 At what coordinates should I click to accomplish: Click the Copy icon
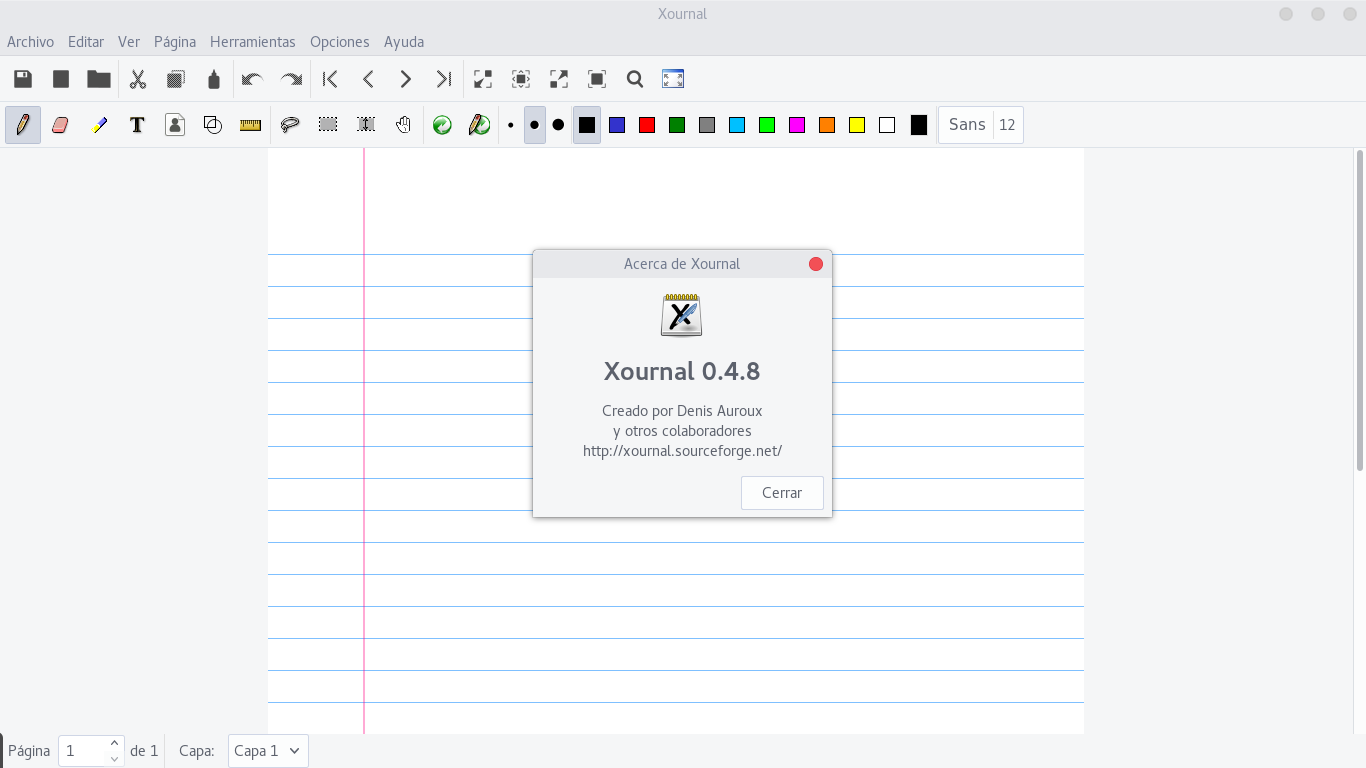click(176, 79)
